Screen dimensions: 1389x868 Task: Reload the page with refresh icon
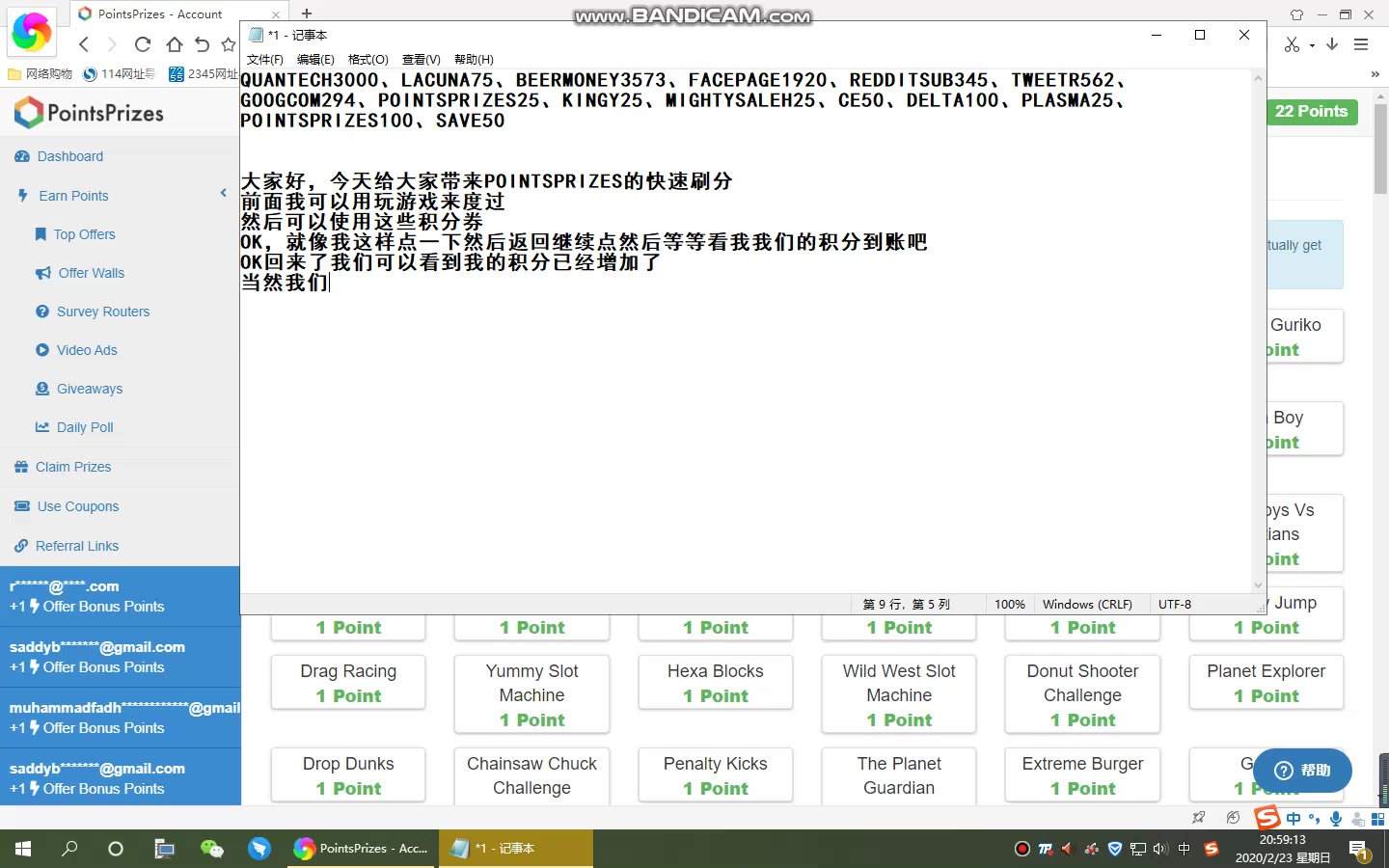point(143,44)
